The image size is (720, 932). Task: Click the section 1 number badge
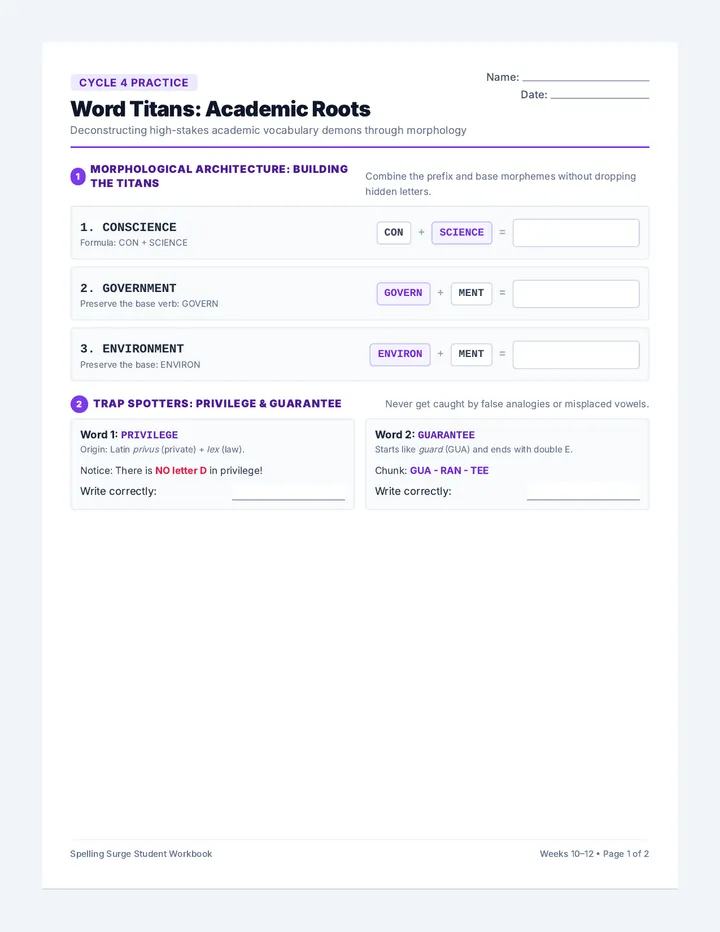(78, 176)
